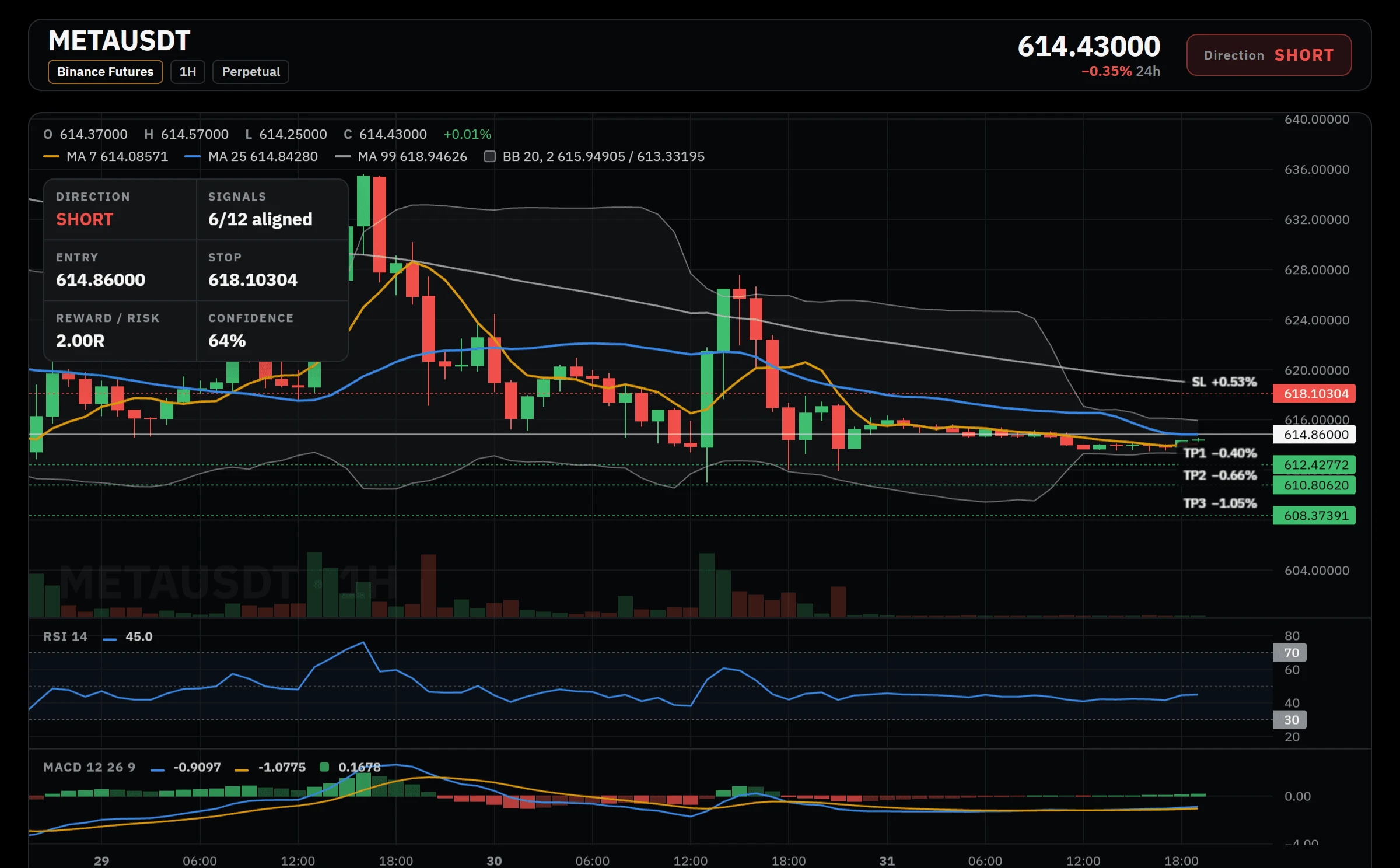Click the Perpetual contract tag

point(251,72)
